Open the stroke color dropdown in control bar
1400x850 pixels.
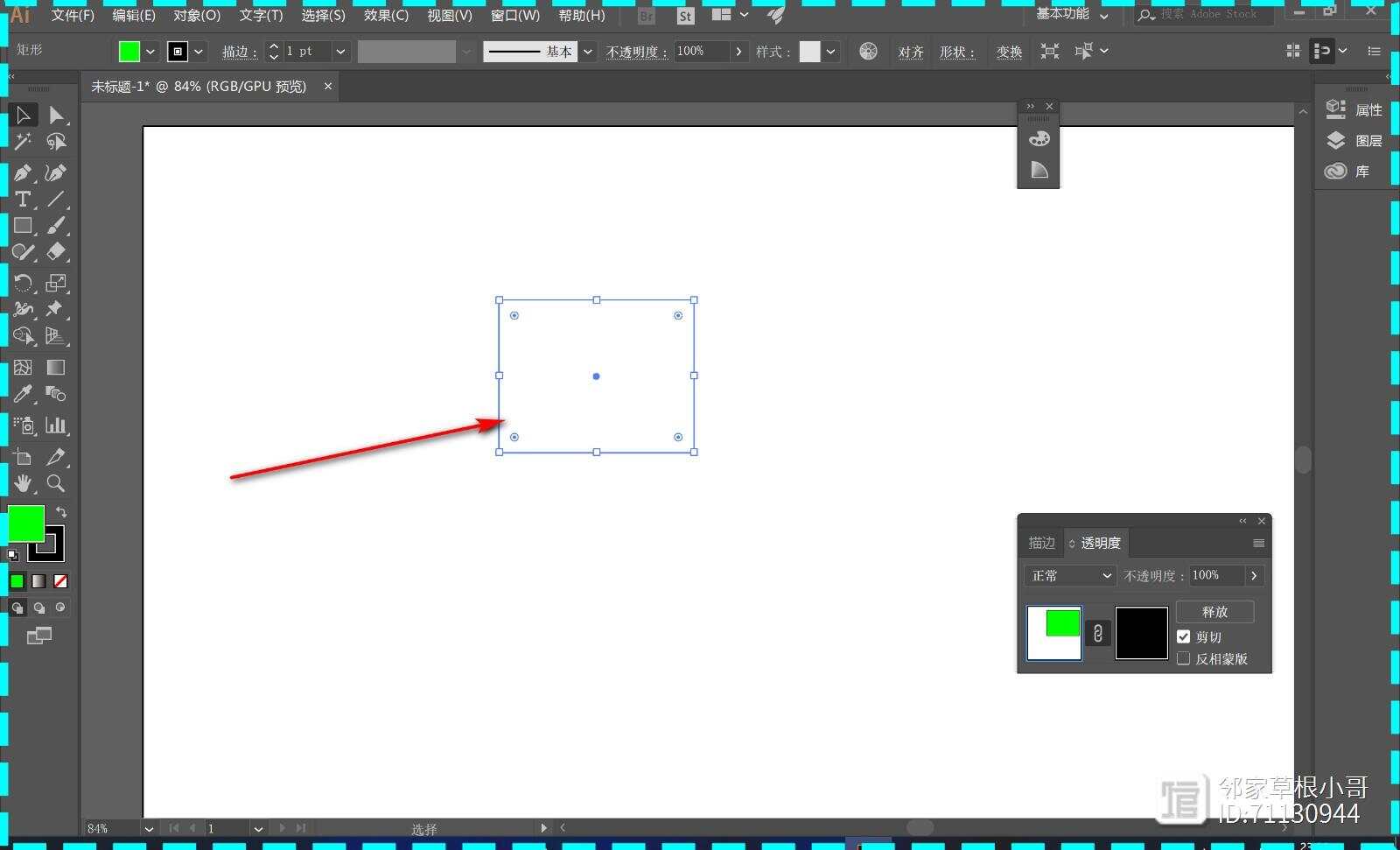[x=199, y=52]
